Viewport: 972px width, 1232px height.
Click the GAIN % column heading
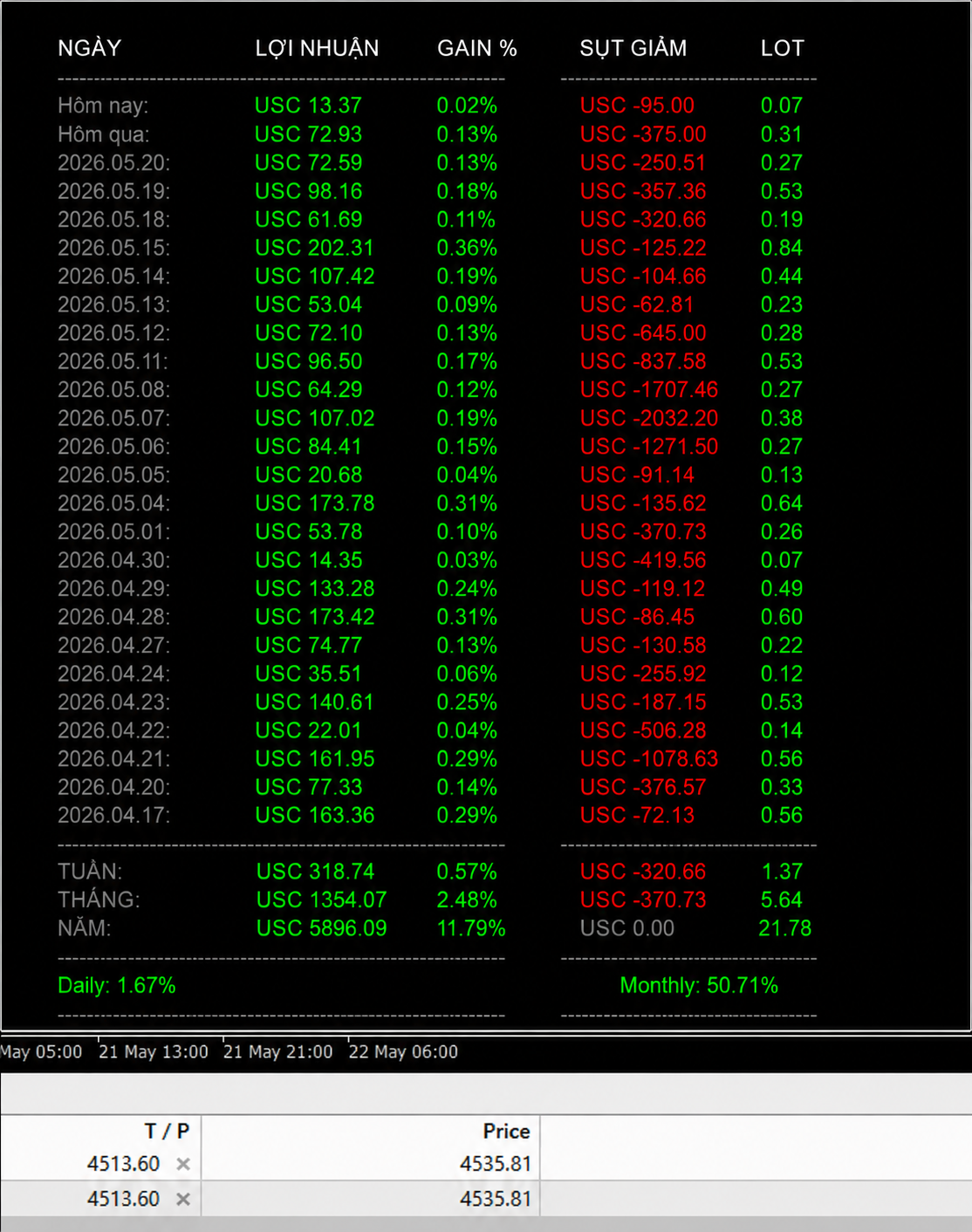pos(477,48)
